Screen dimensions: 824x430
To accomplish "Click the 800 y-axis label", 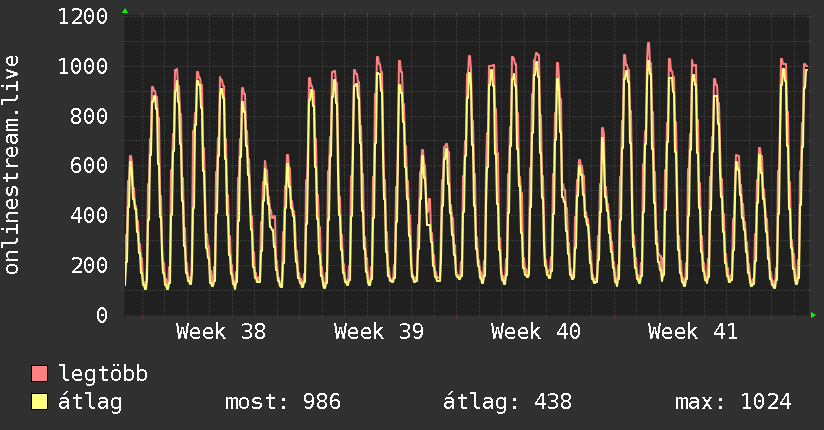I will point(89,116).
